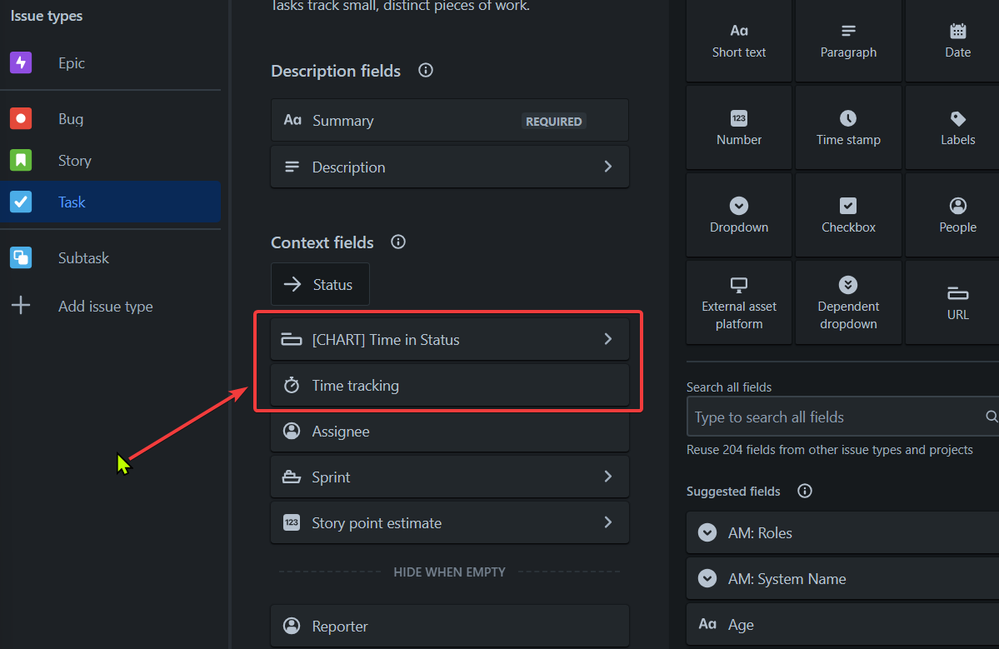Click the Time tracking stopwatch icon
This screenshot has width=999, height=649.
tap(291, 385)
